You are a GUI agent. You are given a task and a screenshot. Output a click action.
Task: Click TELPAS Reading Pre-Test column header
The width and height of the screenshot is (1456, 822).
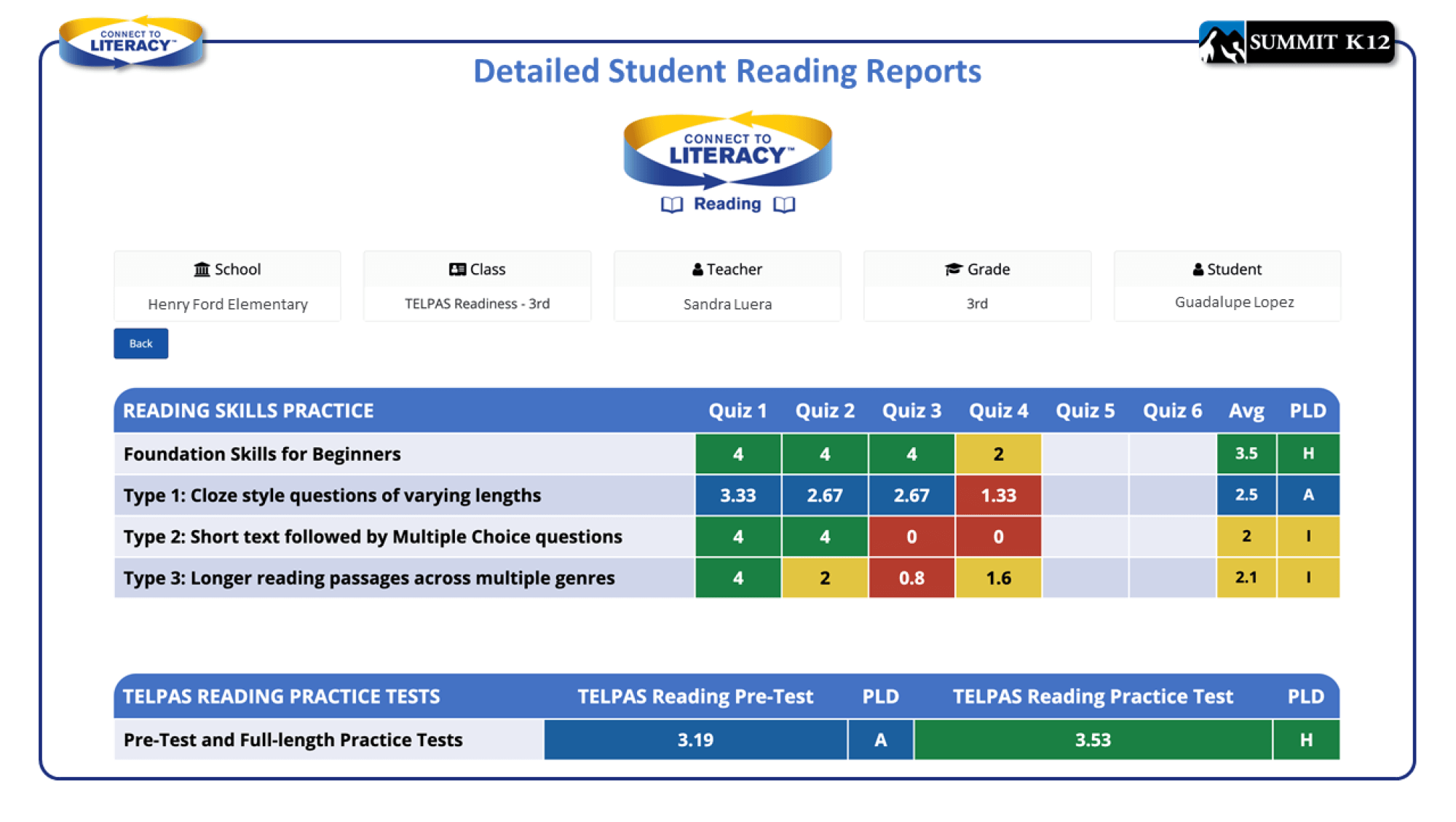pyautogui.click(x=695, y=697)
